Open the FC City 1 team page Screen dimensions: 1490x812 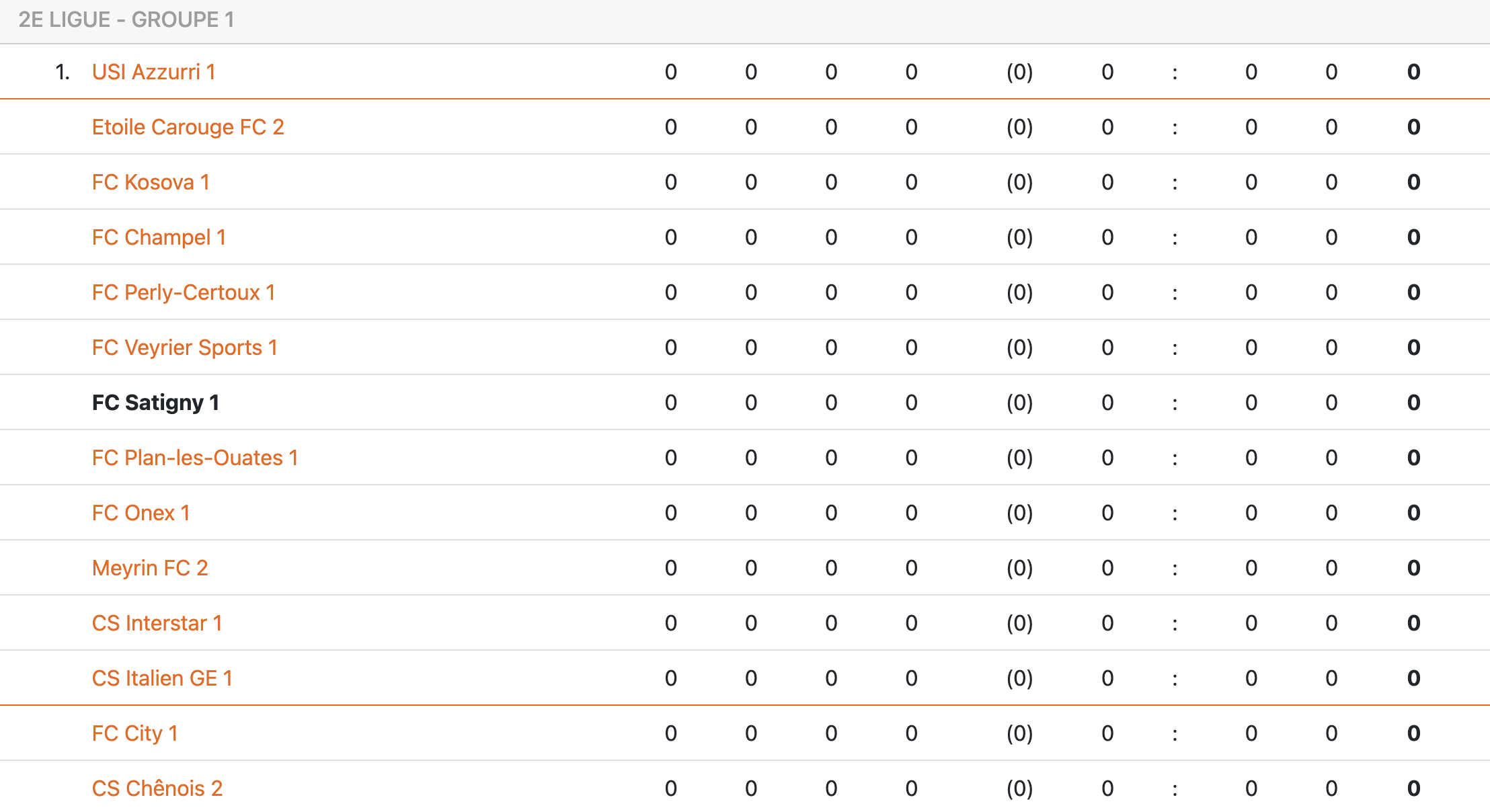[x=134, y=733]
